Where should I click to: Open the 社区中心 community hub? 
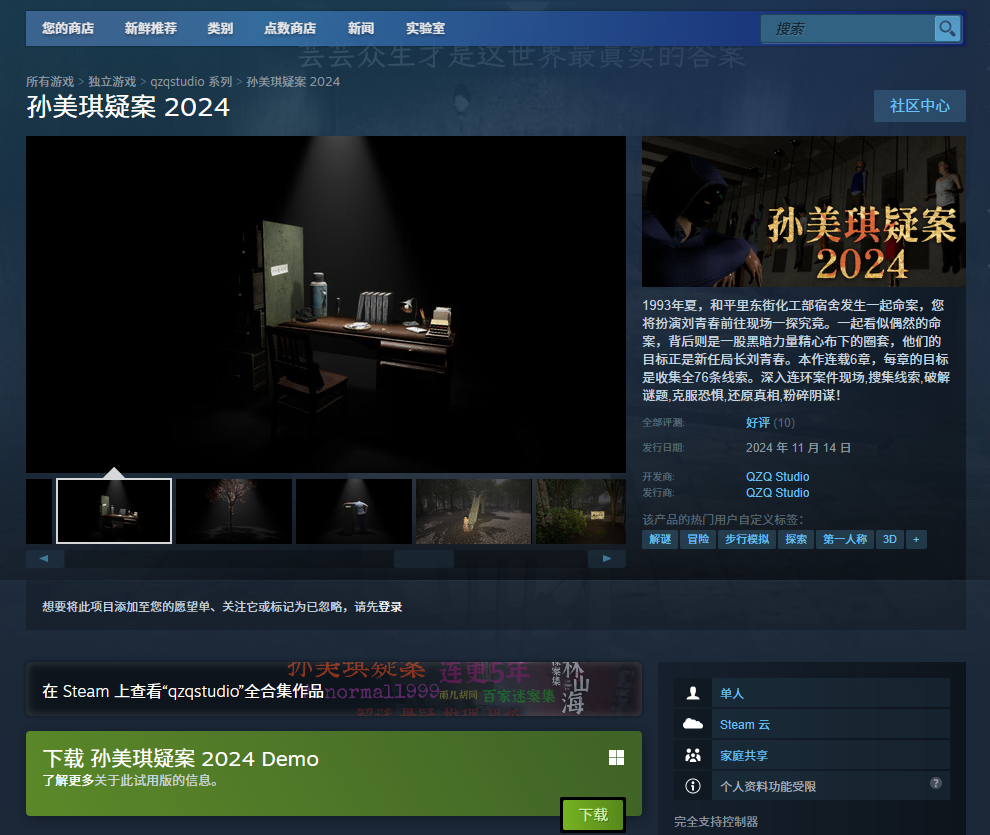(x=919, y=105)
